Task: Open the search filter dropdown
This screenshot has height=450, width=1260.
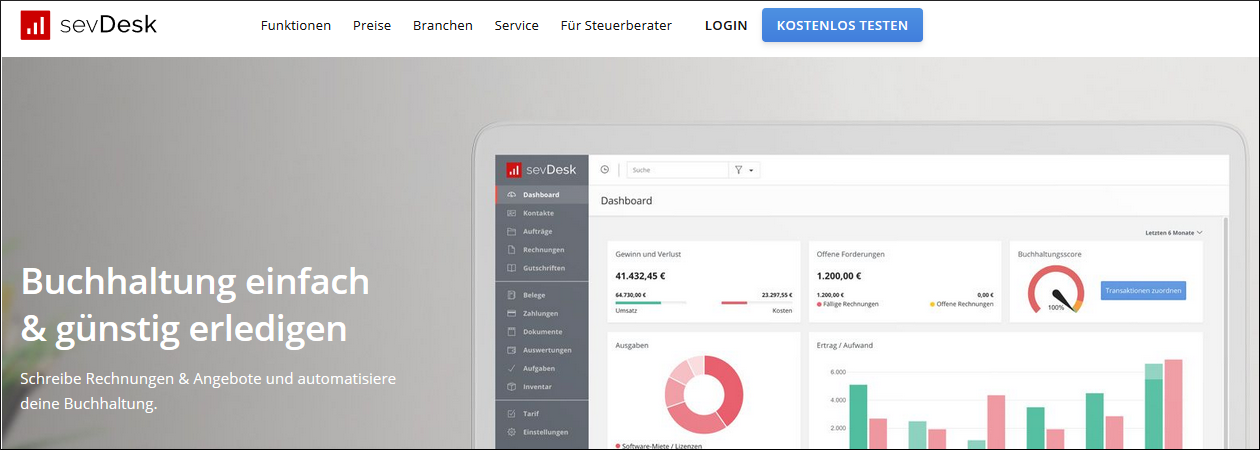Action: point(745,170)
